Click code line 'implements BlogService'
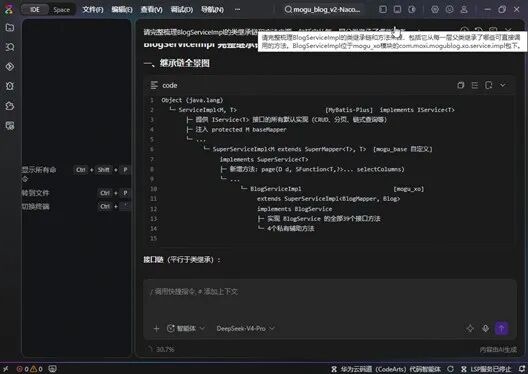Viewport: 528px width, 374px height. point(294,209)
